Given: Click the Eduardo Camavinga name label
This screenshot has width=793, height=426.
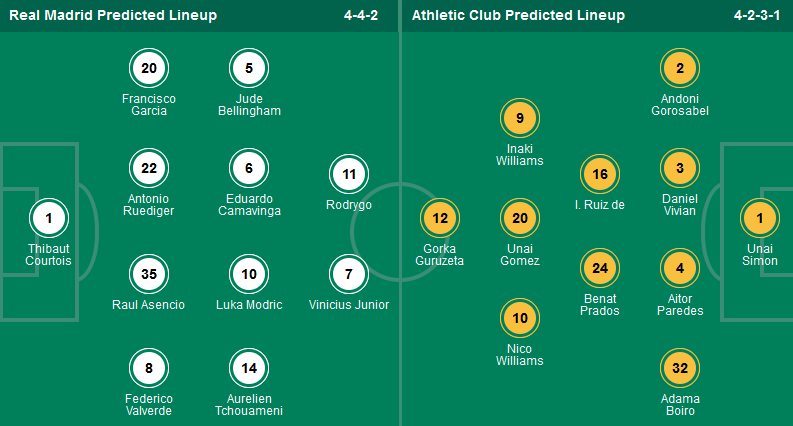Looking at the screenshot, I should pos(249,205).
